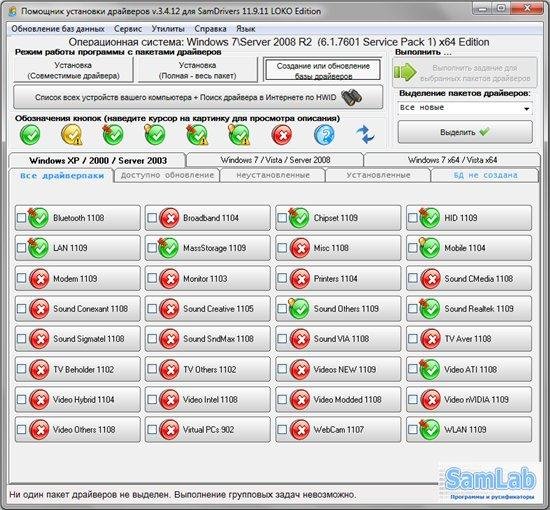Enable the Virtual PCs 902 checkbox
550x510 pixels.
click(x=152, y=430)
